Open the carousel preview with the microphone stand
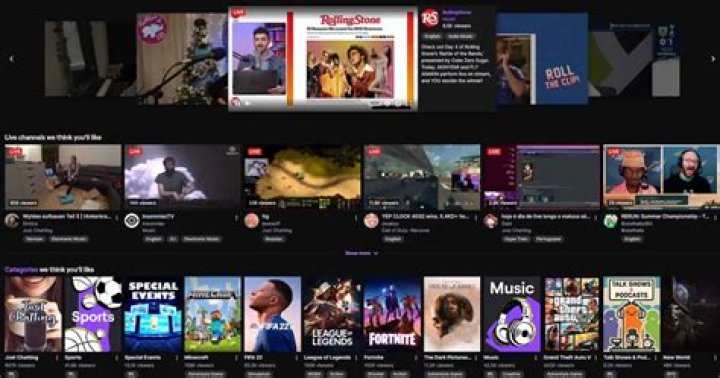Image resolution: width=720 pixels, height=378 pixels. (x=182, y=58)
